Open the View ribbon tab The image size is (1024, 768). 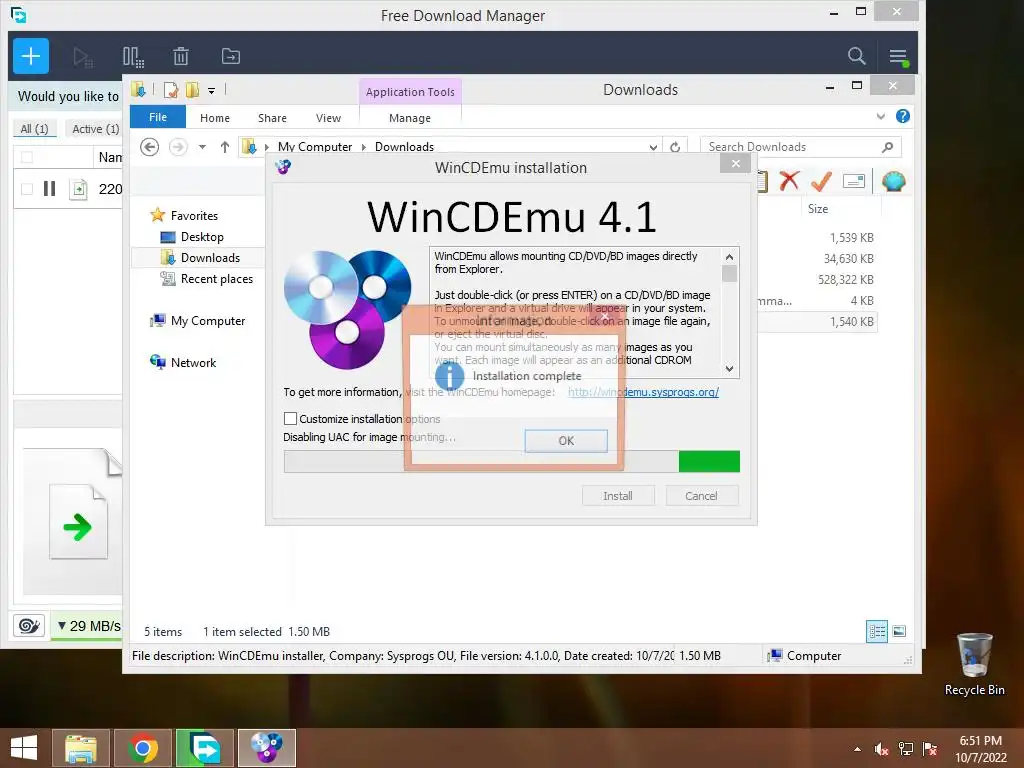(x=328, y=118)
